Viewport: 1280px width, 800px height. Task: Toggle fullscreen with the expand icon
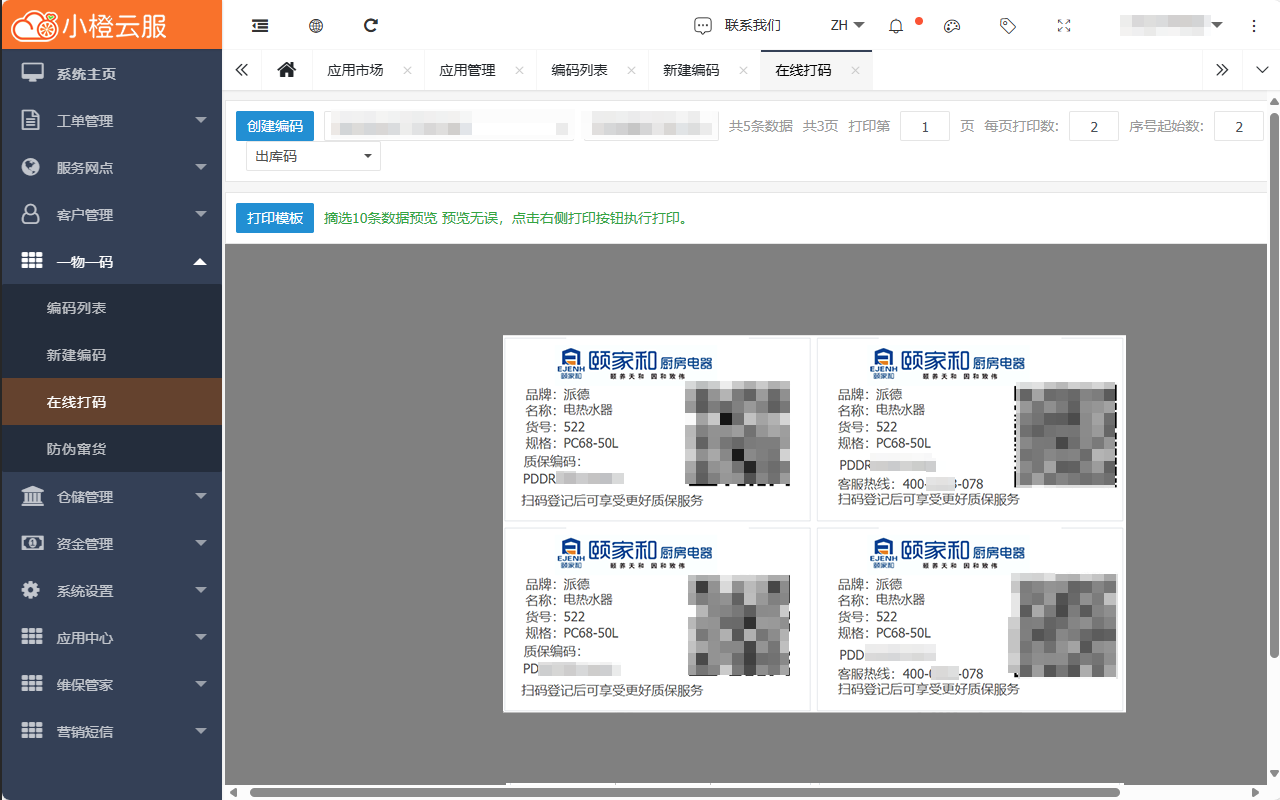[x=1064, y=26]
